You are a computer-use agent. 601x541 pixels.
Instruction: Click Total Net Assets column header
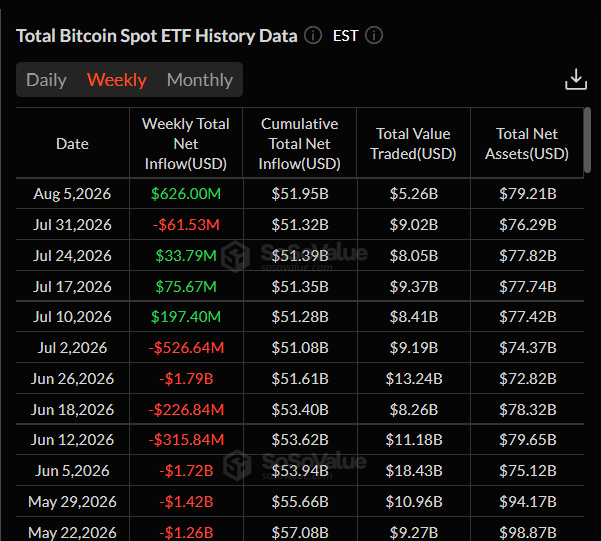(x=527, y=144)
